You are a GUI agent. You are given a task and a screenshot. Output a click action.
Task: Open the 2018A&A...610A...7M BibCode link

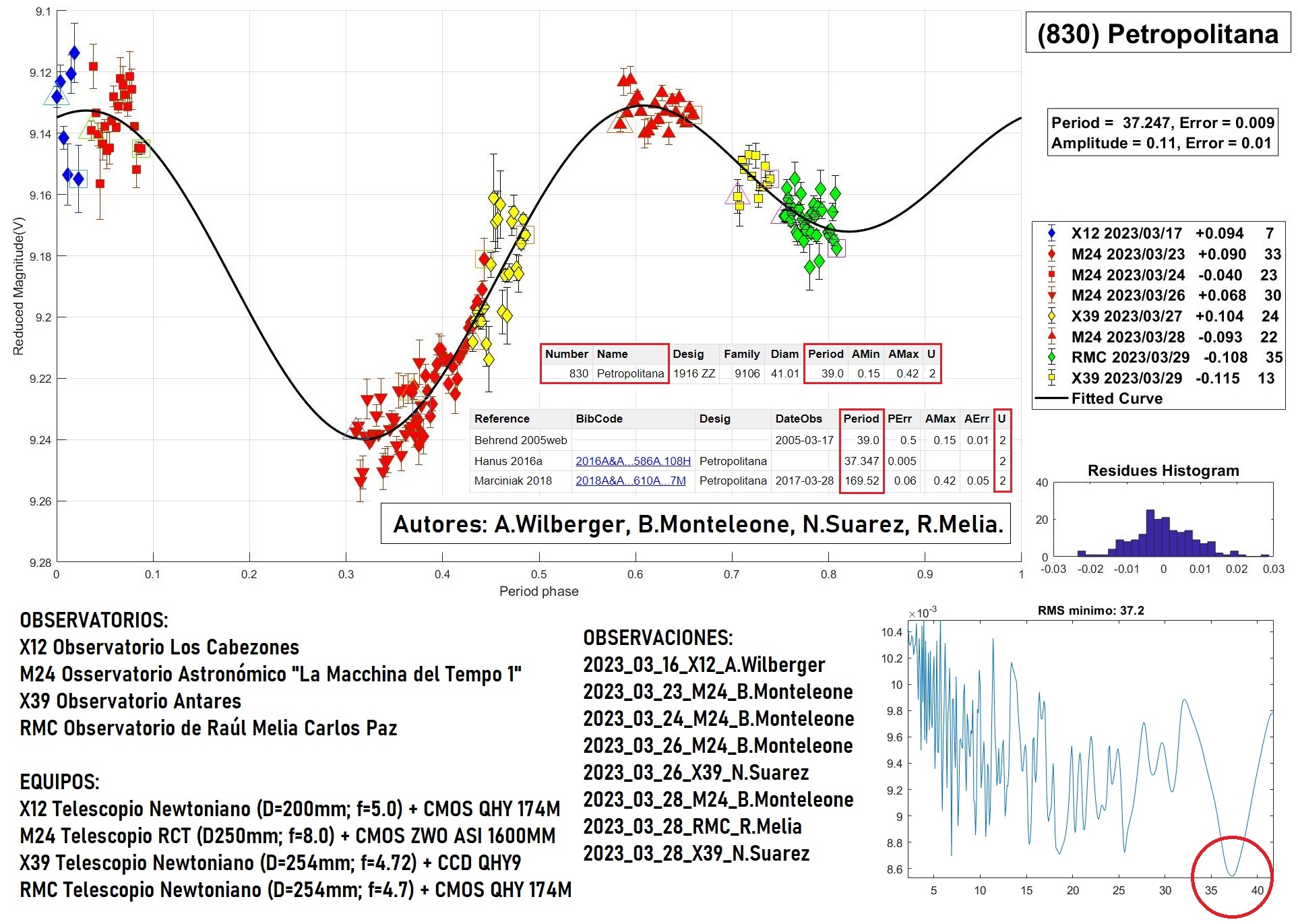tap(629, 481)
